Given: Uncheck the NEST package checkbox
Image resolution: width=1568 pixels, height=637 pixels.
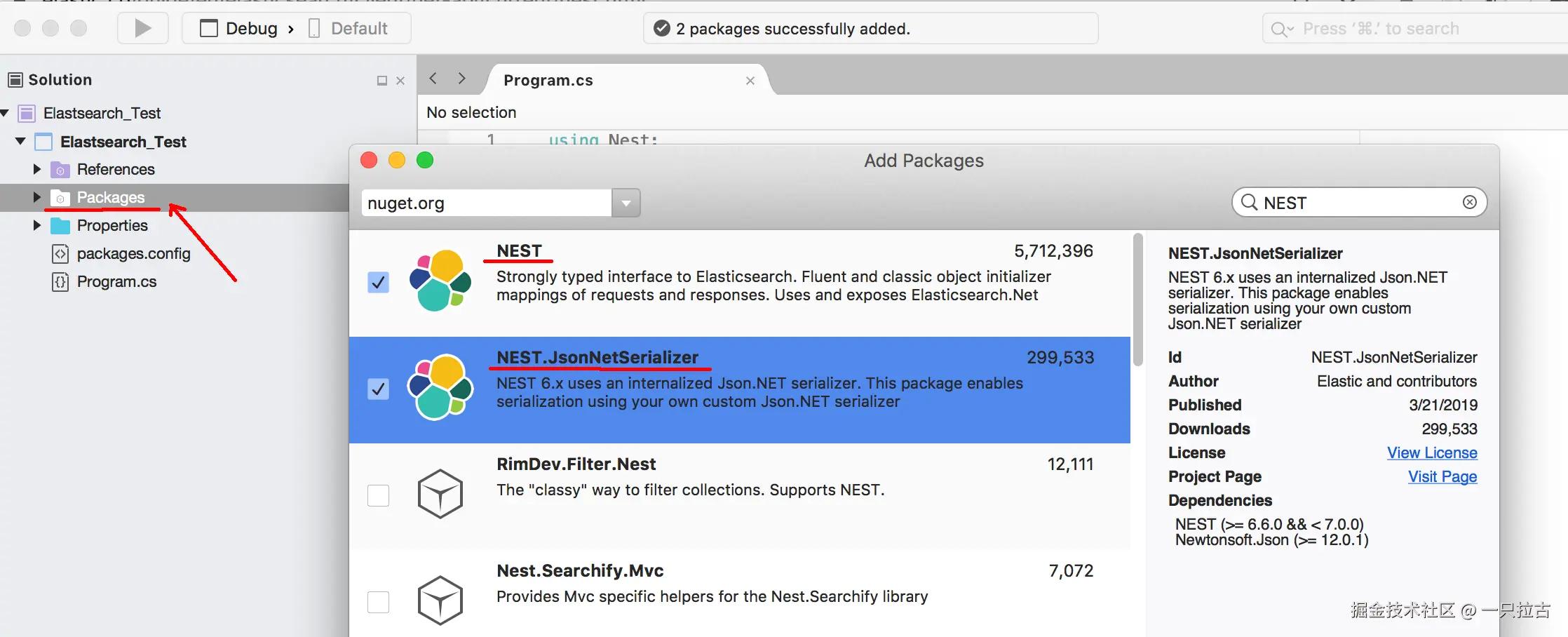Looking at the screenshot, I should click(x=379, y=282).
